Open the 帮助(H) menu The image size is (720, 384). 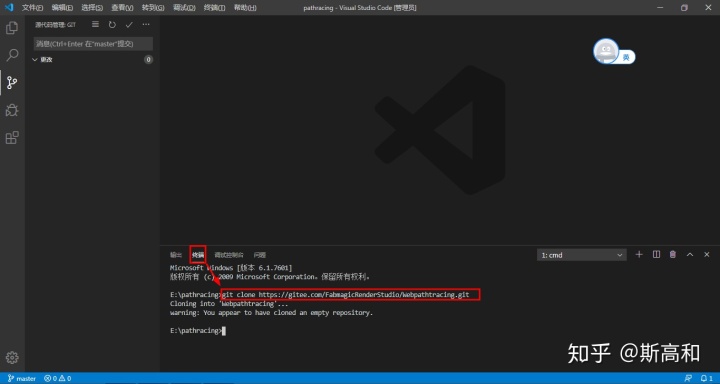point(245,8)
